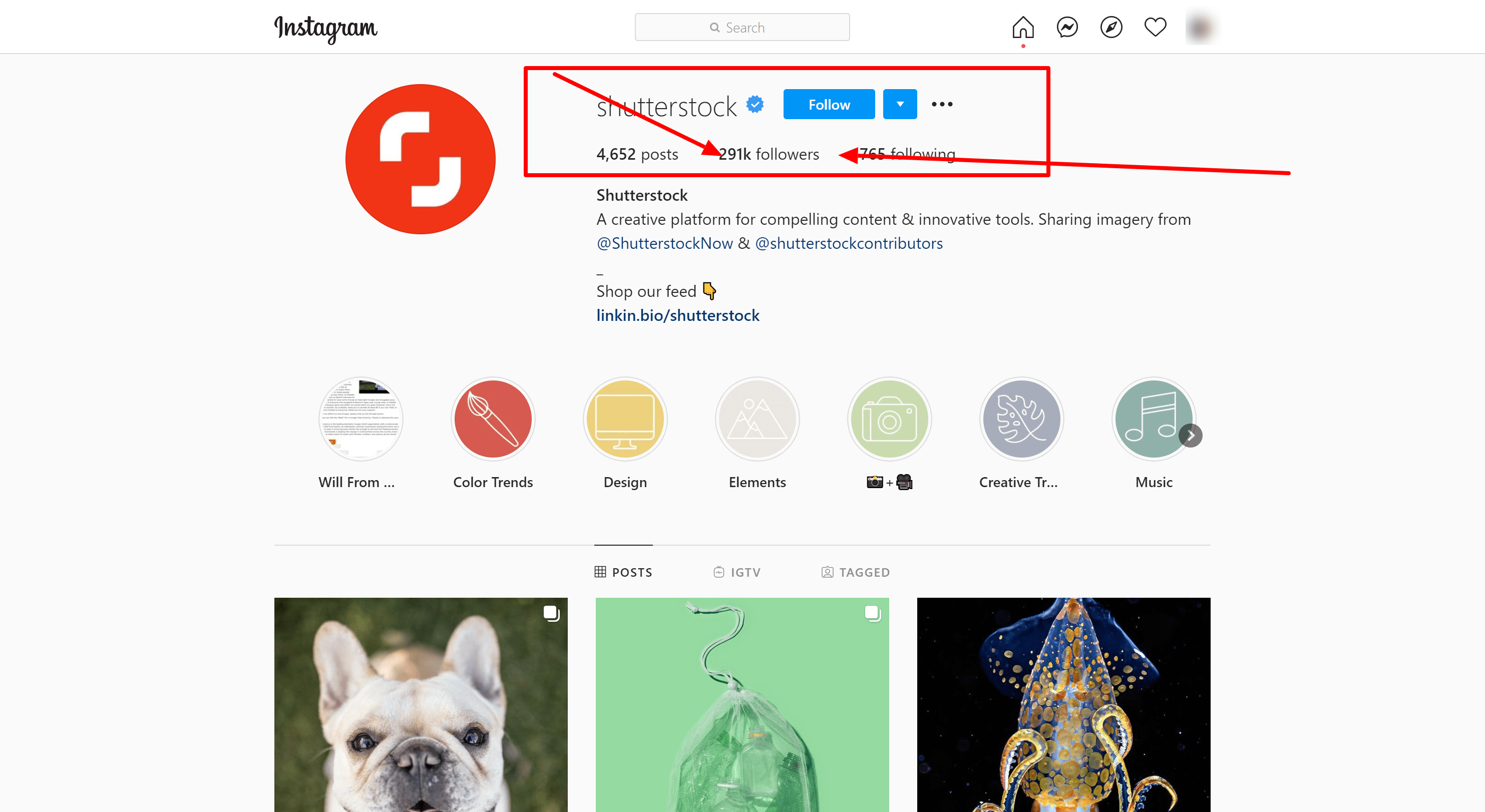
Task: Open the Design highlight
Action: (625, 419)
